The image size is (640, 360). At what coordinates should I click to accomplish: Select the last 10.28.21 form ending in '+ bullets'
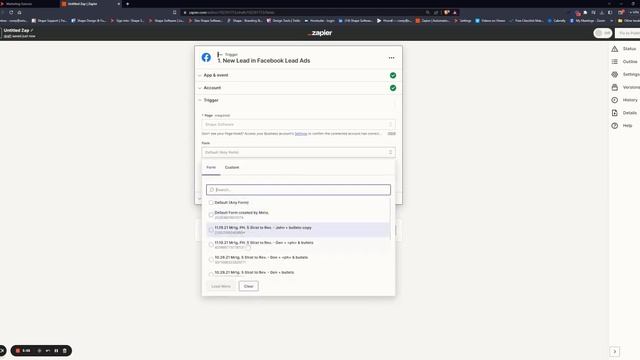[298, 273]
